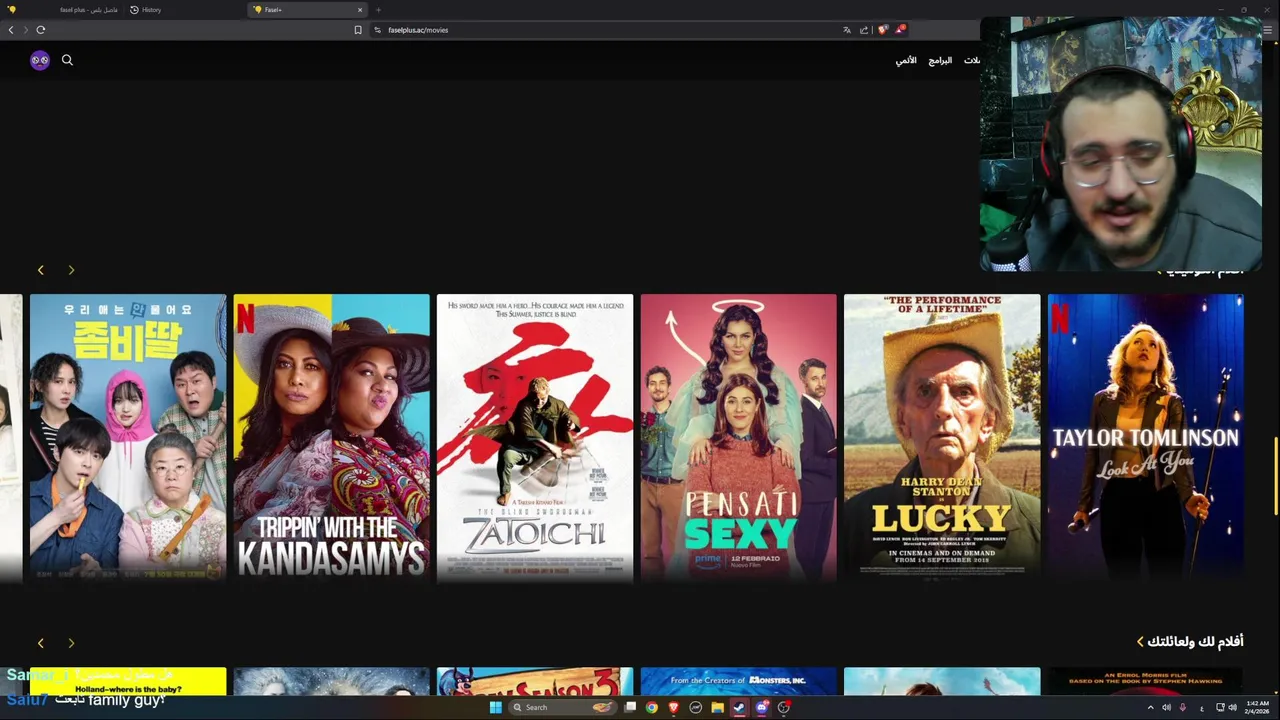This screenshot has height=720, width=1280.
Task: Open a new browser tab with plus
Action: point(378,10)
